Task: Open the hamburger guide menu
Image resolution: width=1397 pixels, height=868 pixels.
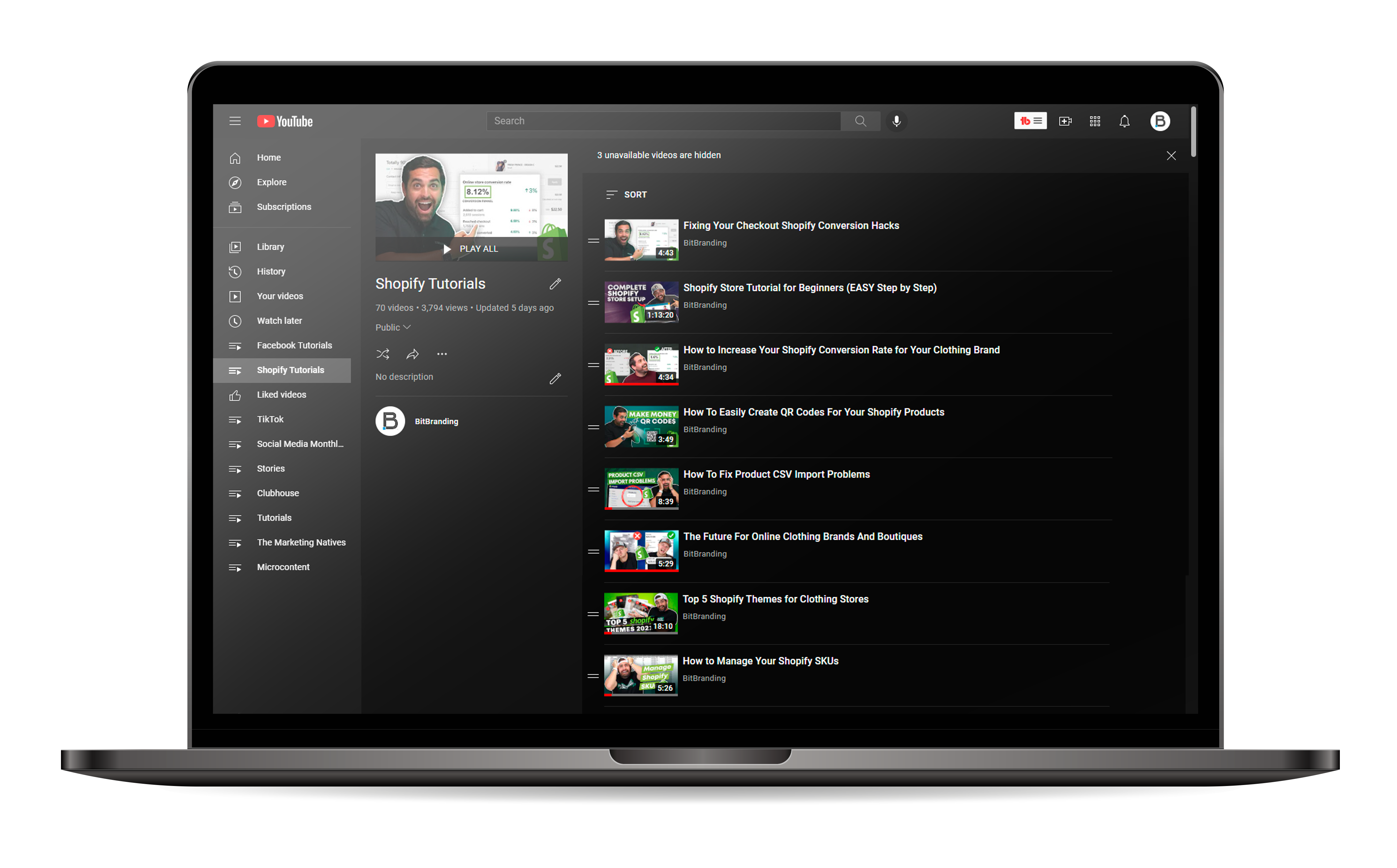Action: coord(235,121)
